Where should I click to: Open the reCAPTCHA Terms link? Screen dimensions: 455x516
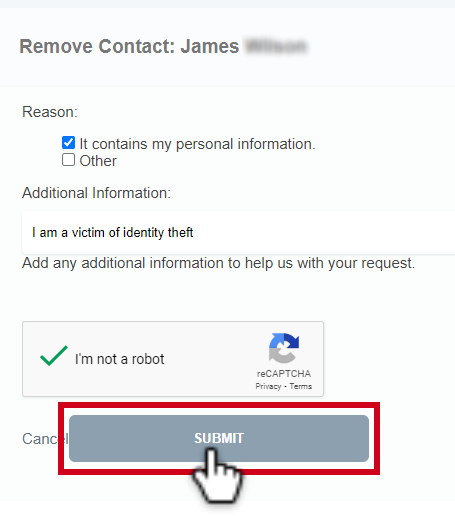[x=301, y=386]
